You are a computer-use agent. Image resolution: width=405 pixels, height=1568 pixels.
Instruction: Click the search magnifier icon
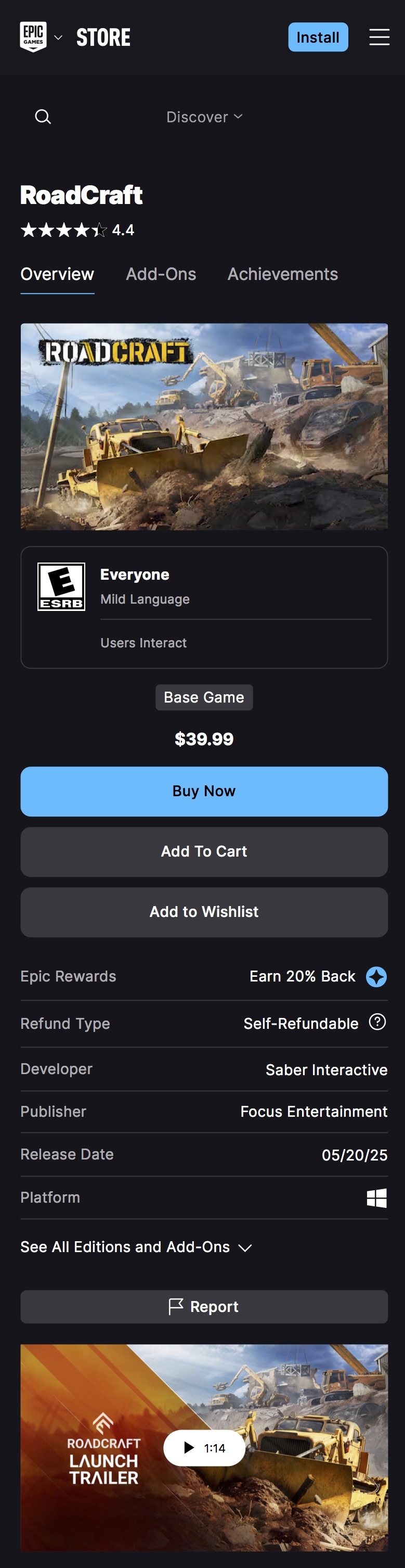point(43,117)
